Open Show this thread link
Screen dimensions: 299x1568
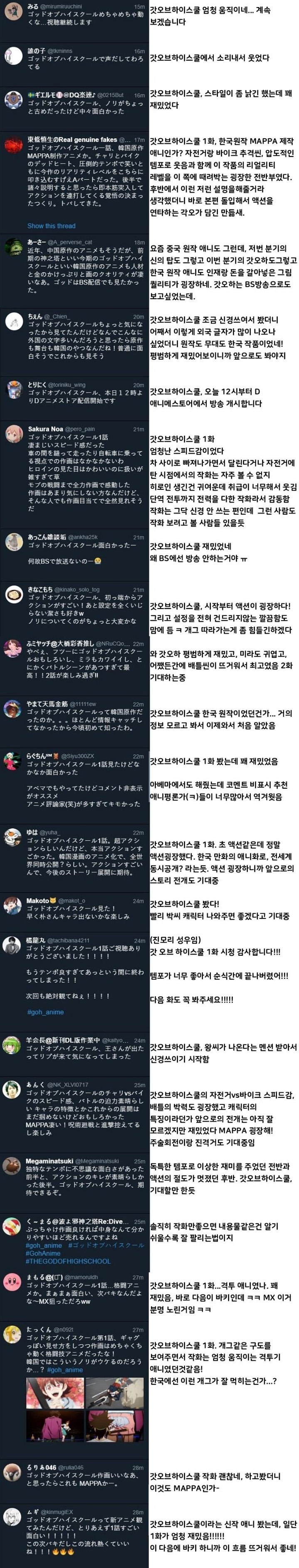pos(51,226)
